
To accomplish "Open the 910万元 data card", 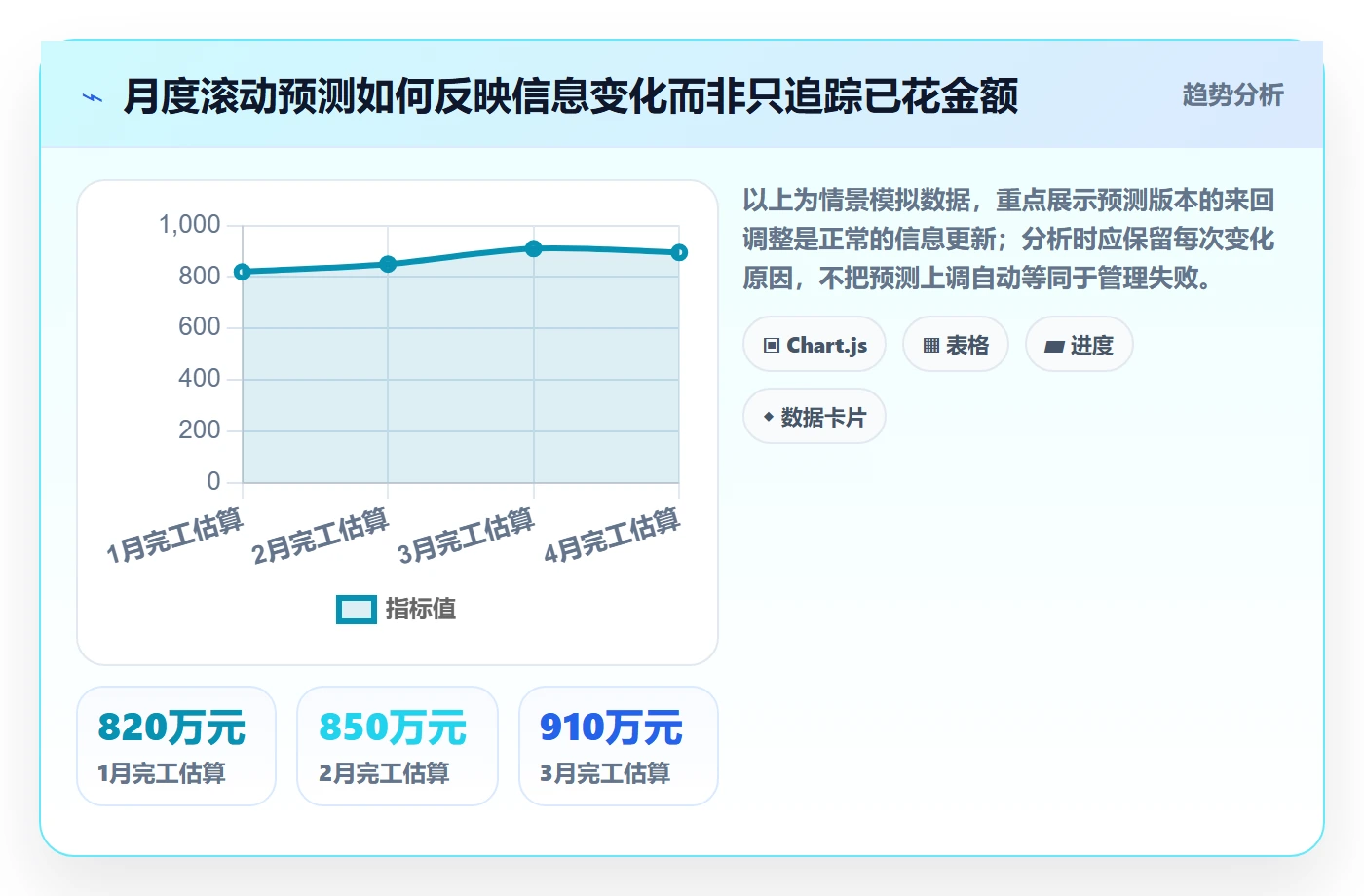I will (x=619, y=746).
